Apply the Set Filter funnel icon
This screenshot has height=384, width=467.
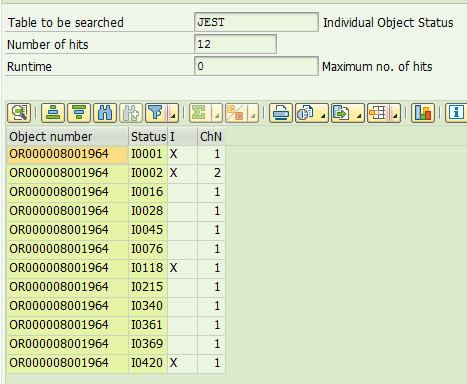point(155,113)
